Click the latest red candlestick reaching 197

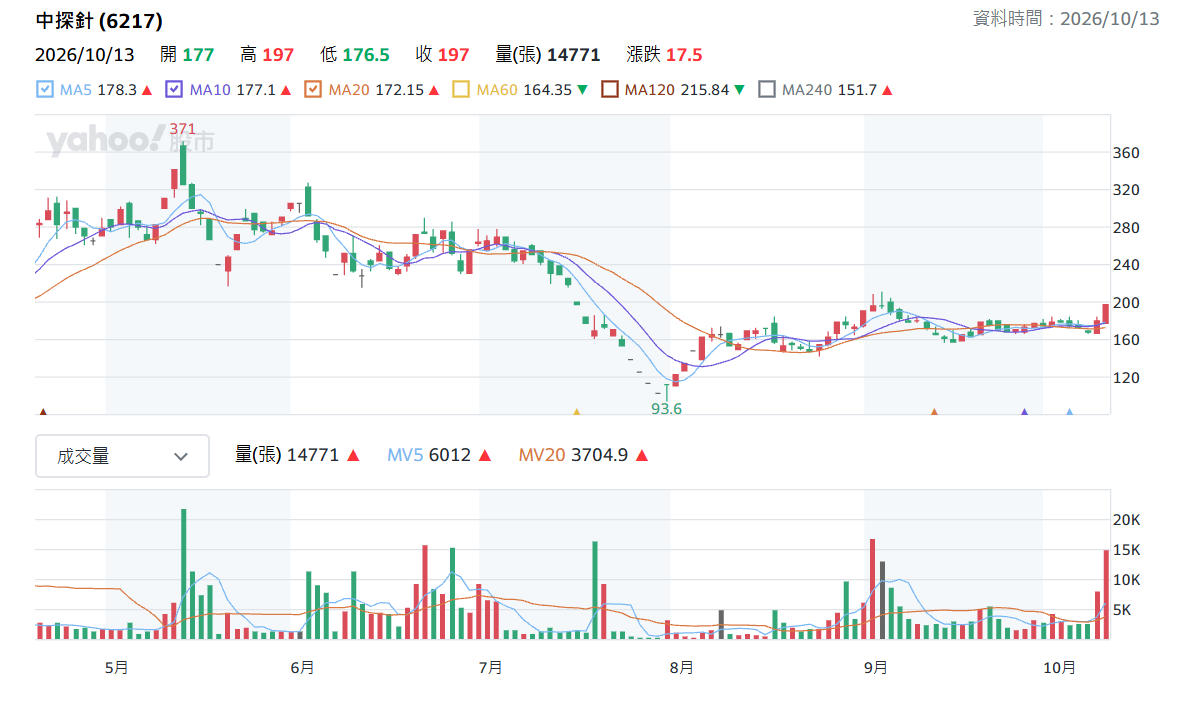click(x=1106, y=314)
